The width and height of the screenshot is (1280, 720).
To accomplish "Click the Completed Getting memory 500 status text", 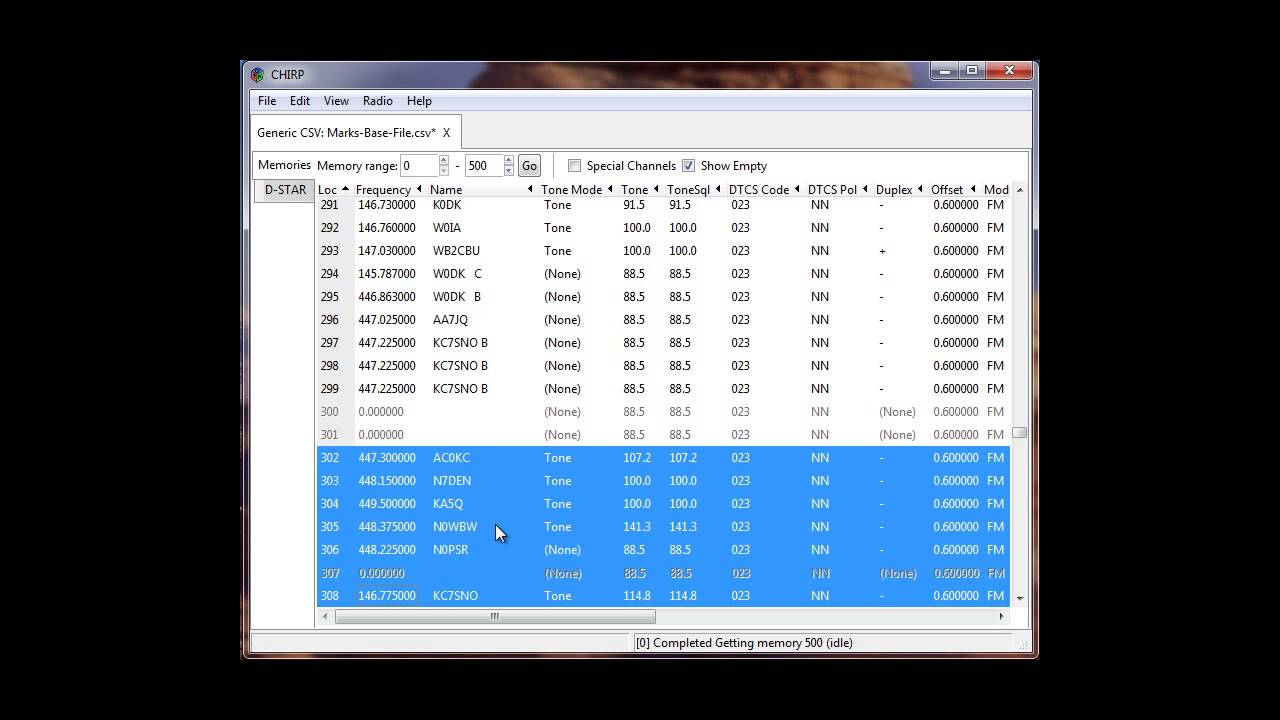I will (x=744, y=643).
